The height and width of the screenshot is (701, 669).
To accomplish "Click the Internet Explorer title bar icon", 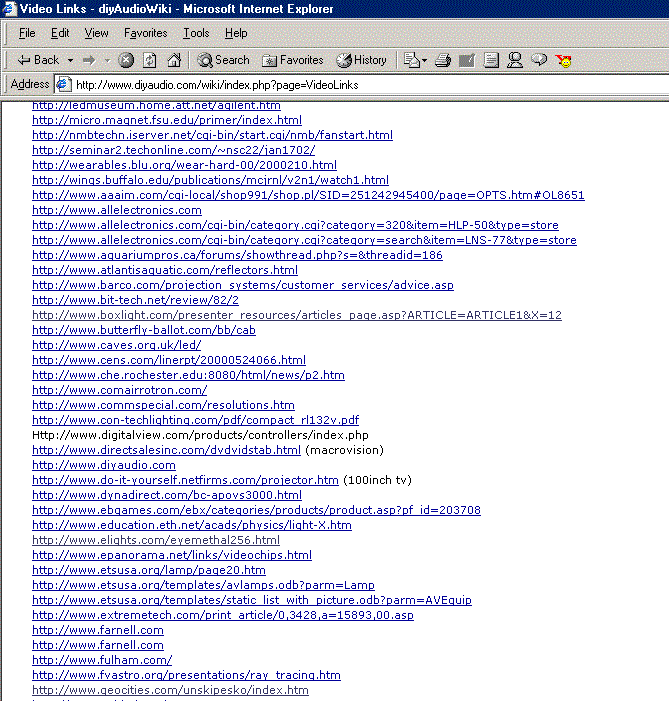I will coord(9,8).
